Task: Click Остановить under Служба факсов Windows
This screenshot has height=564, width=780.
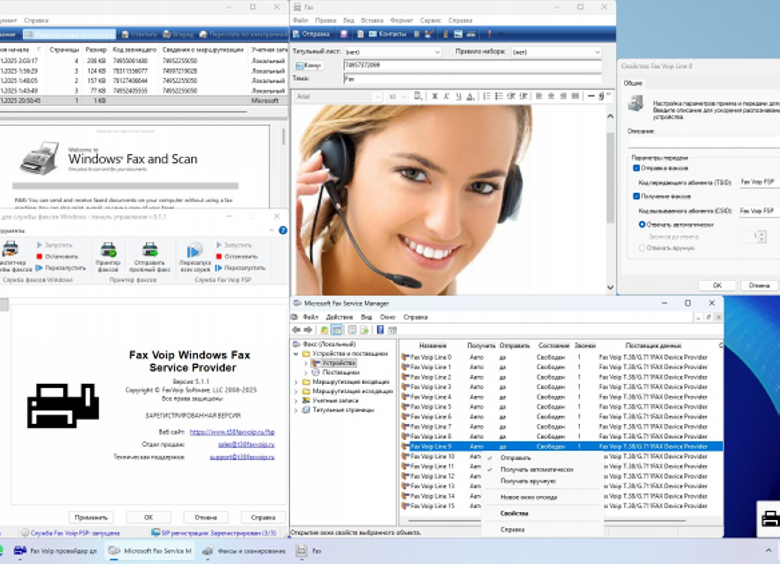Action: point(57,257)
